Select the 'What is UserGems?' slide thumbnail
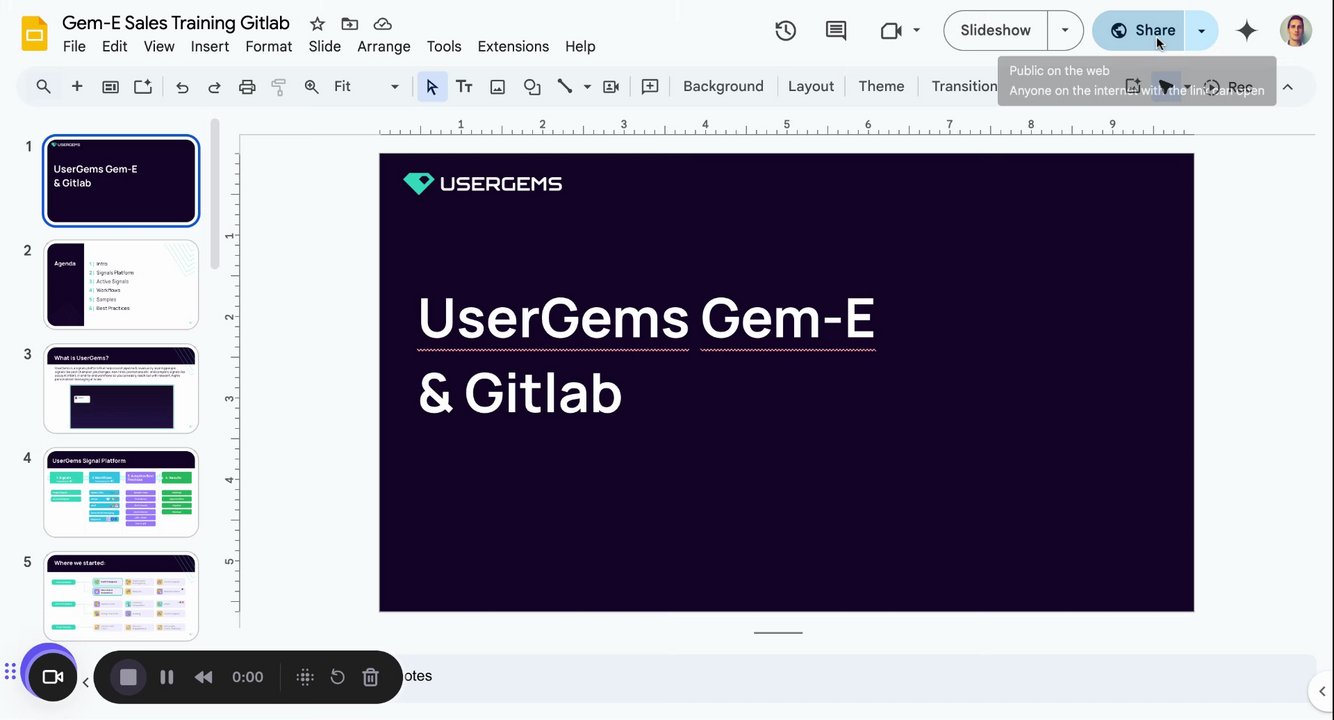Image resolution: width=1334 pixels, height=720 pixels. (x=121, y=389)
